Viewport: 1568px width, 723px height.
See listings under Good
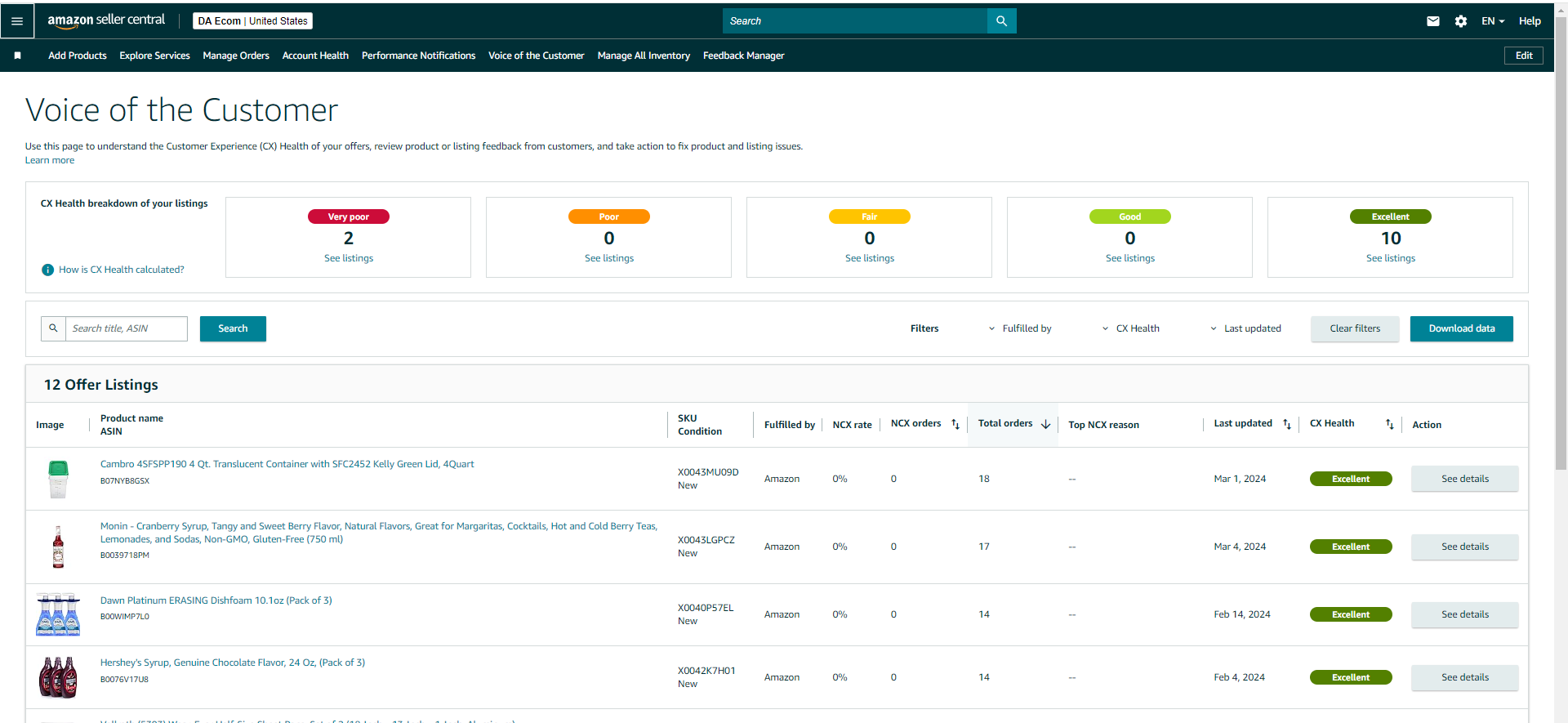pos(1130,258)
